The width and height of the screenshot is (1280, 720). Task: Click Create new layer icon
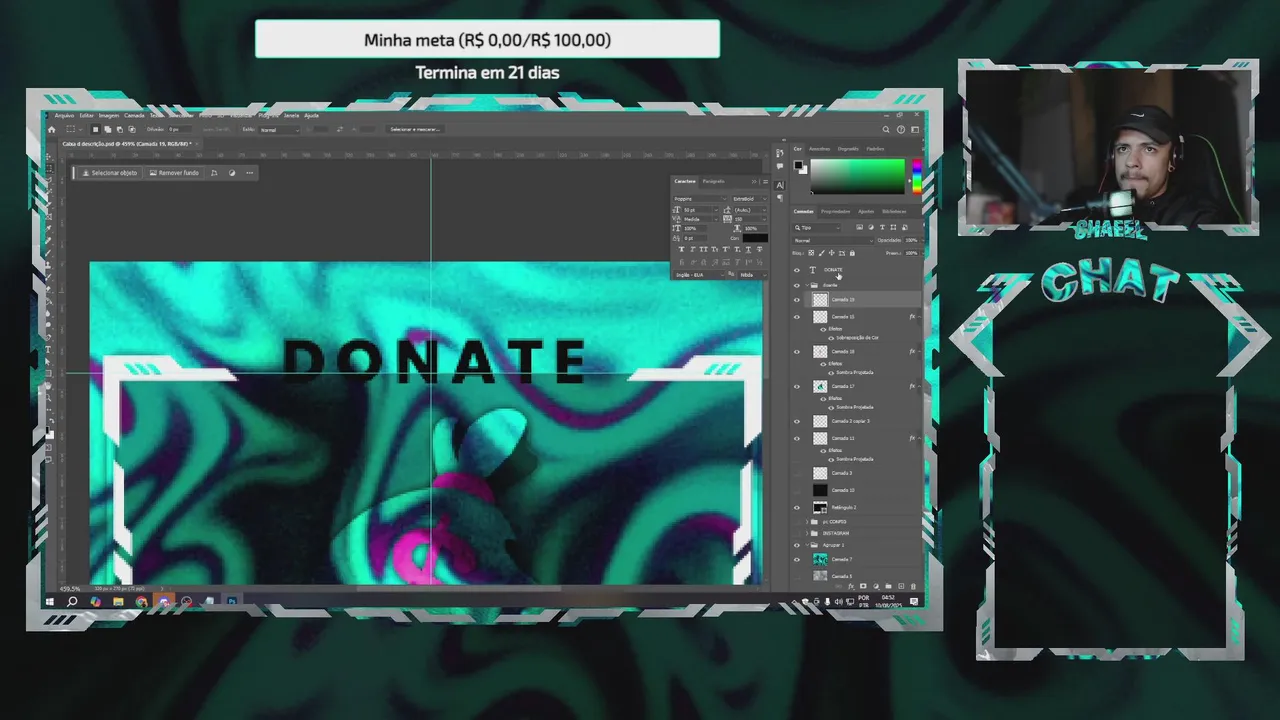tap(901, 586)
